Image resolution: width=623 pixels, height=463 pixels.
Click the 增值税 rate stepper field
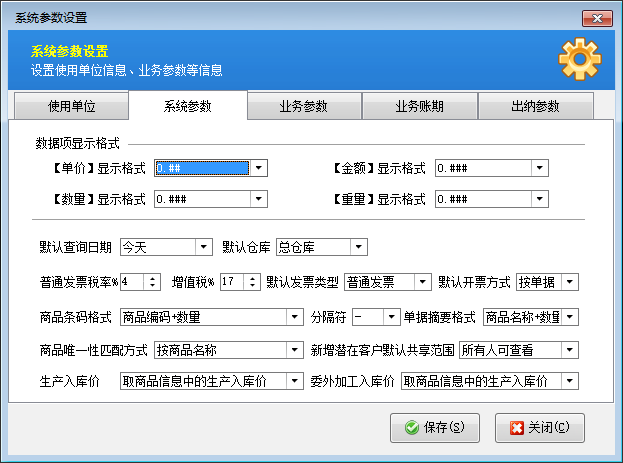tap(226, 282)
